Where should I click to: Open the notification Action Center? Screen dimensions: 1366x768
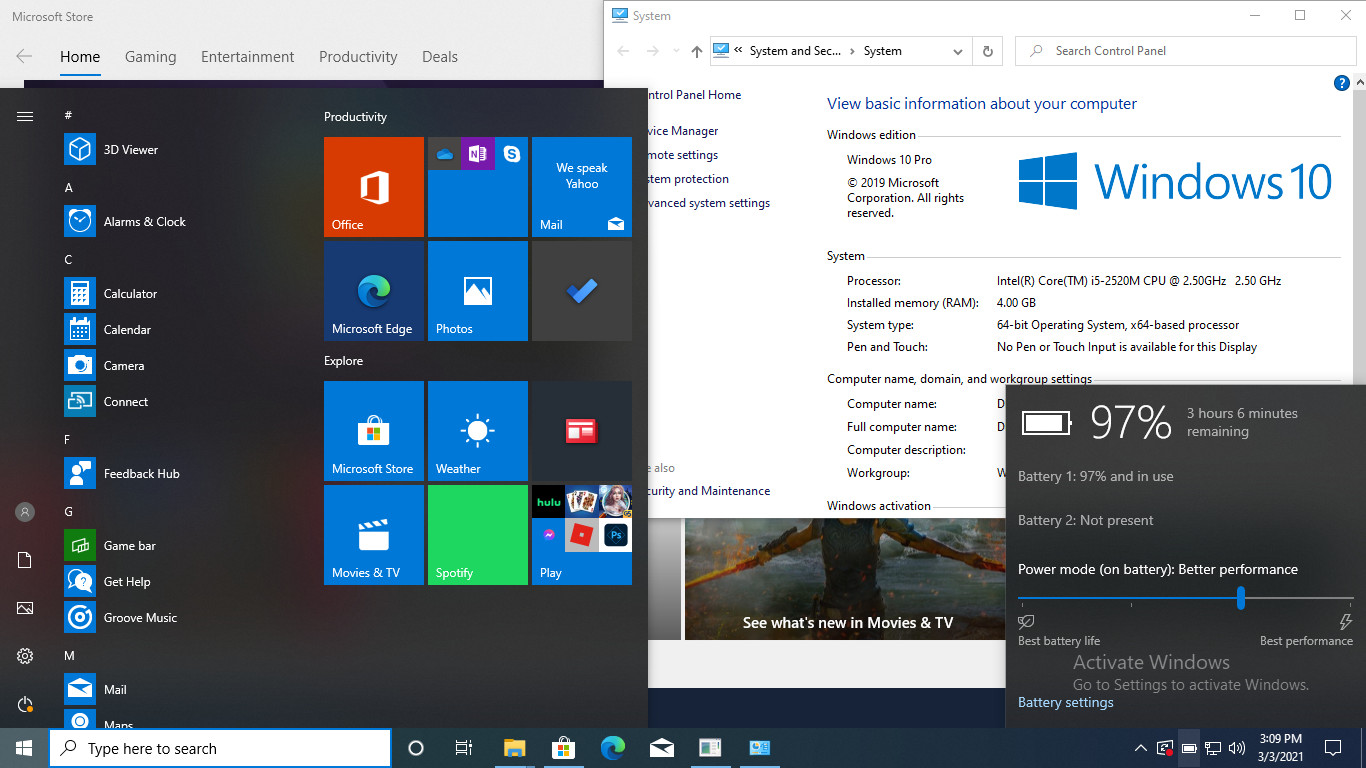[1332, 748]
